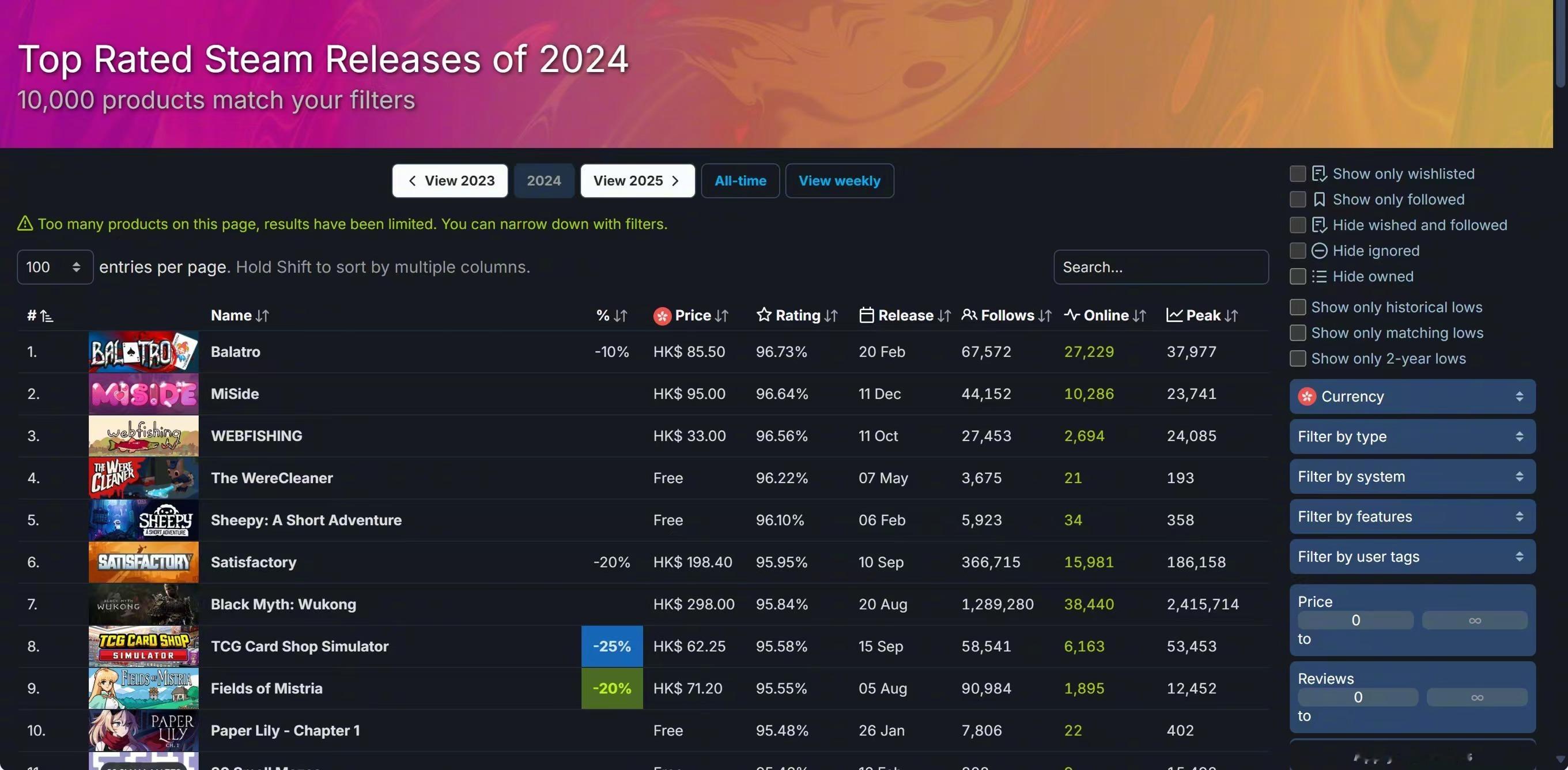The width and height of the screenshot is (1568, 770).
Task: Switch to View weekly
Action: click(840, 181)
